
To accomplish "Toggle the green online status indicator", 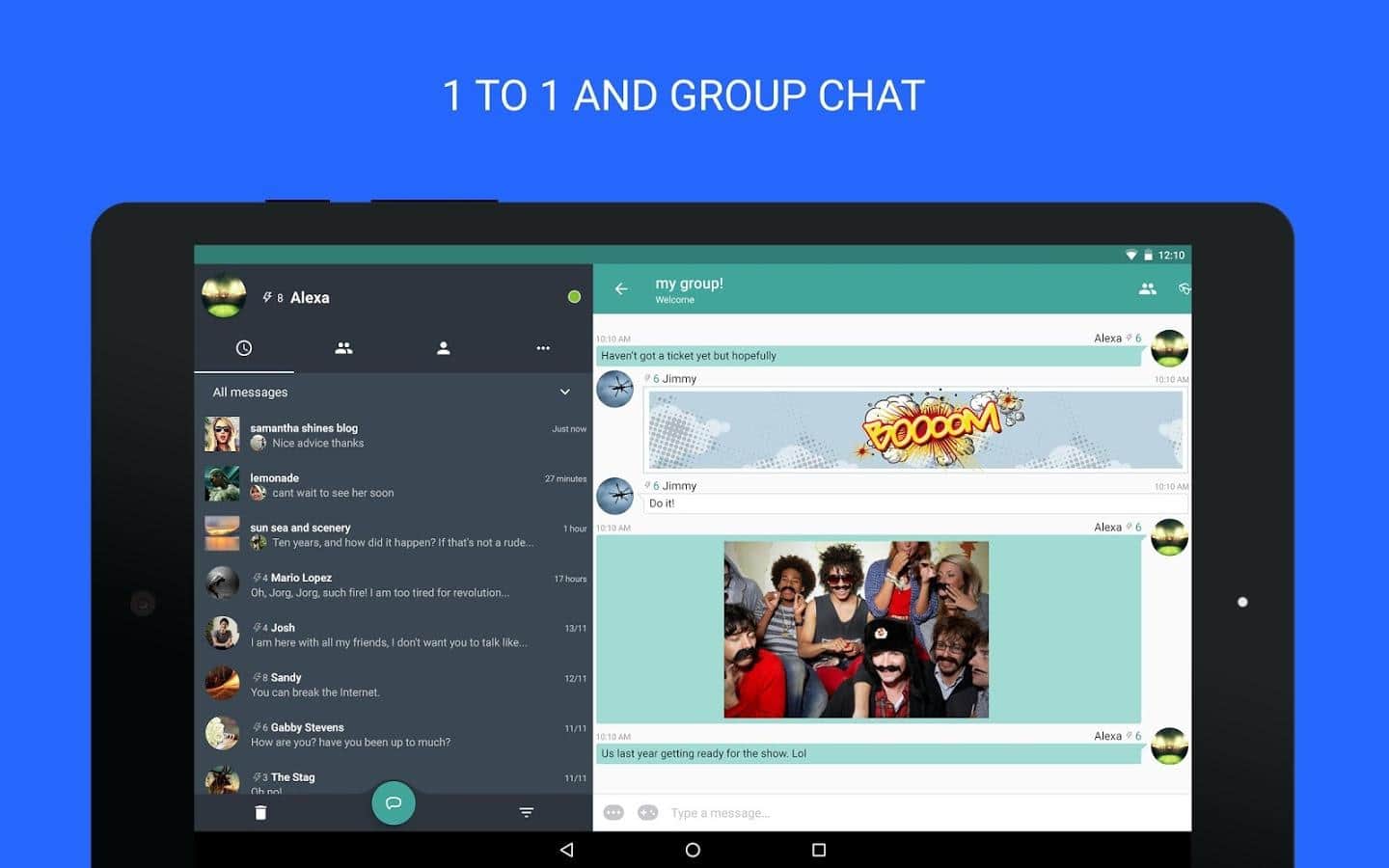I will [574, 297].
